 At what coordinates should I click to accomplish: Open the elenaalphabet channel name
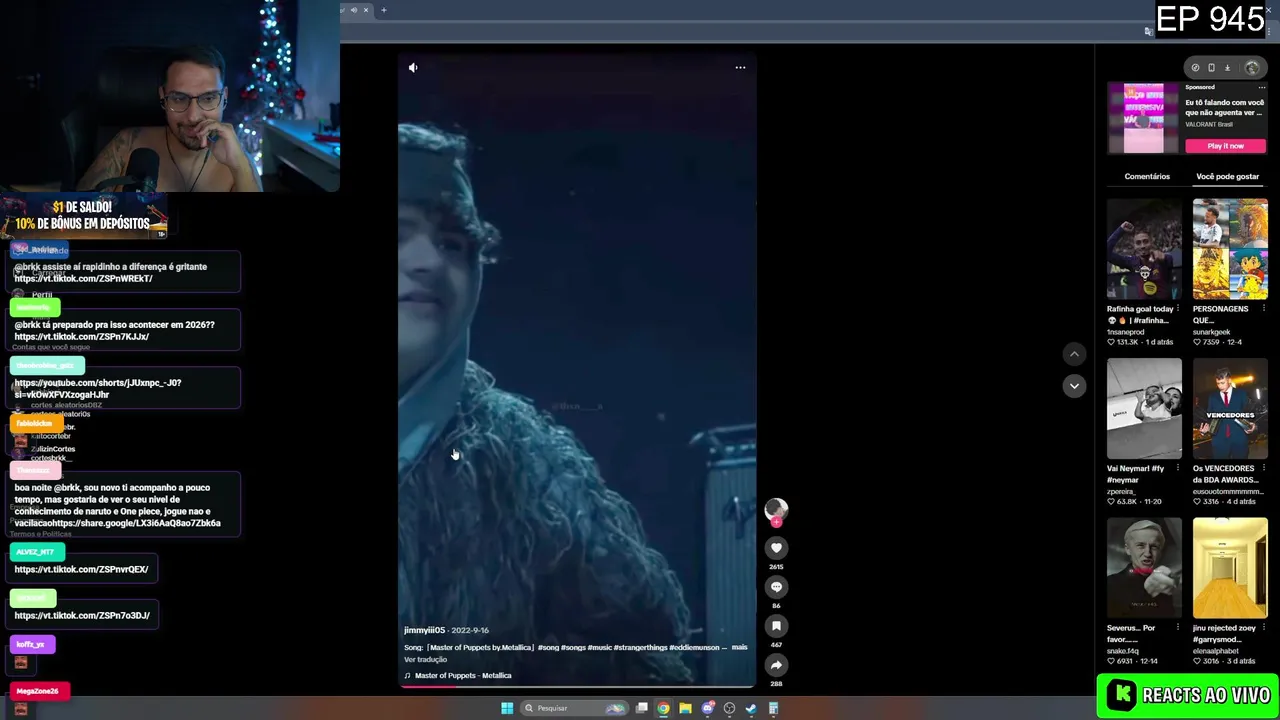click(x=1217, y=651)
